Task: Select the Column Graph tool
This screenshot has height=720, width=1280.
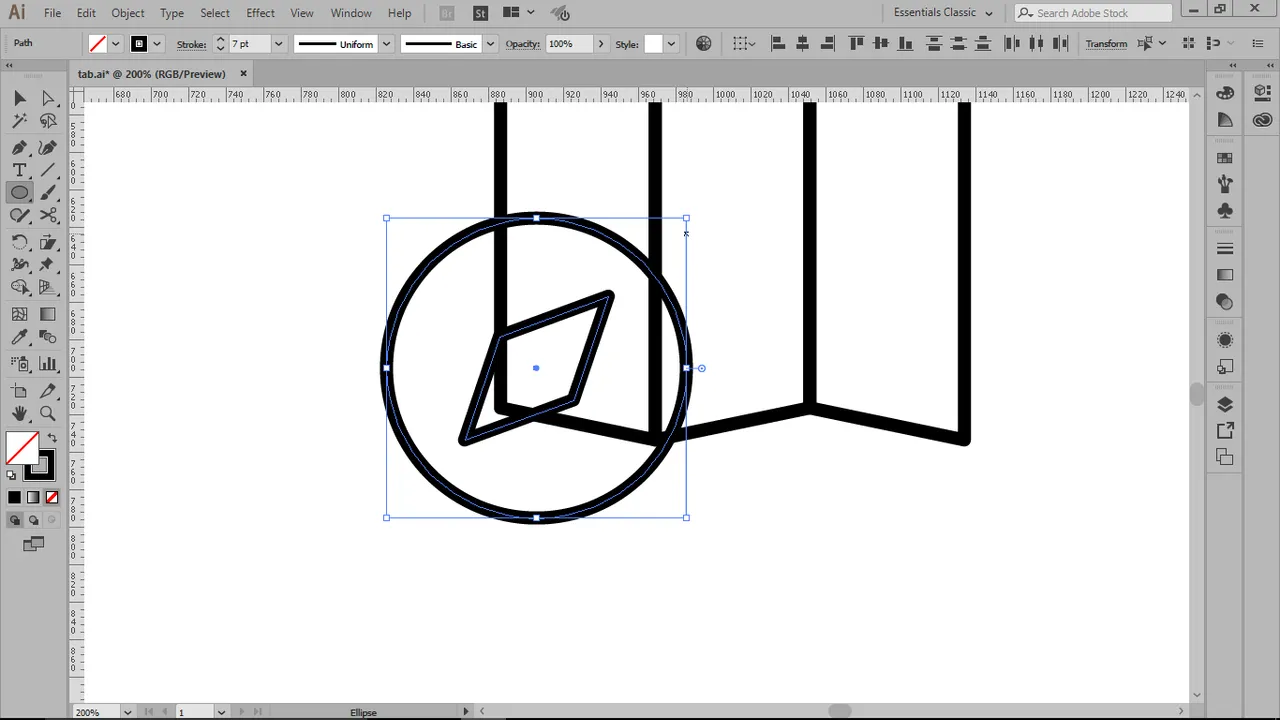Action: tap(48, 363)
